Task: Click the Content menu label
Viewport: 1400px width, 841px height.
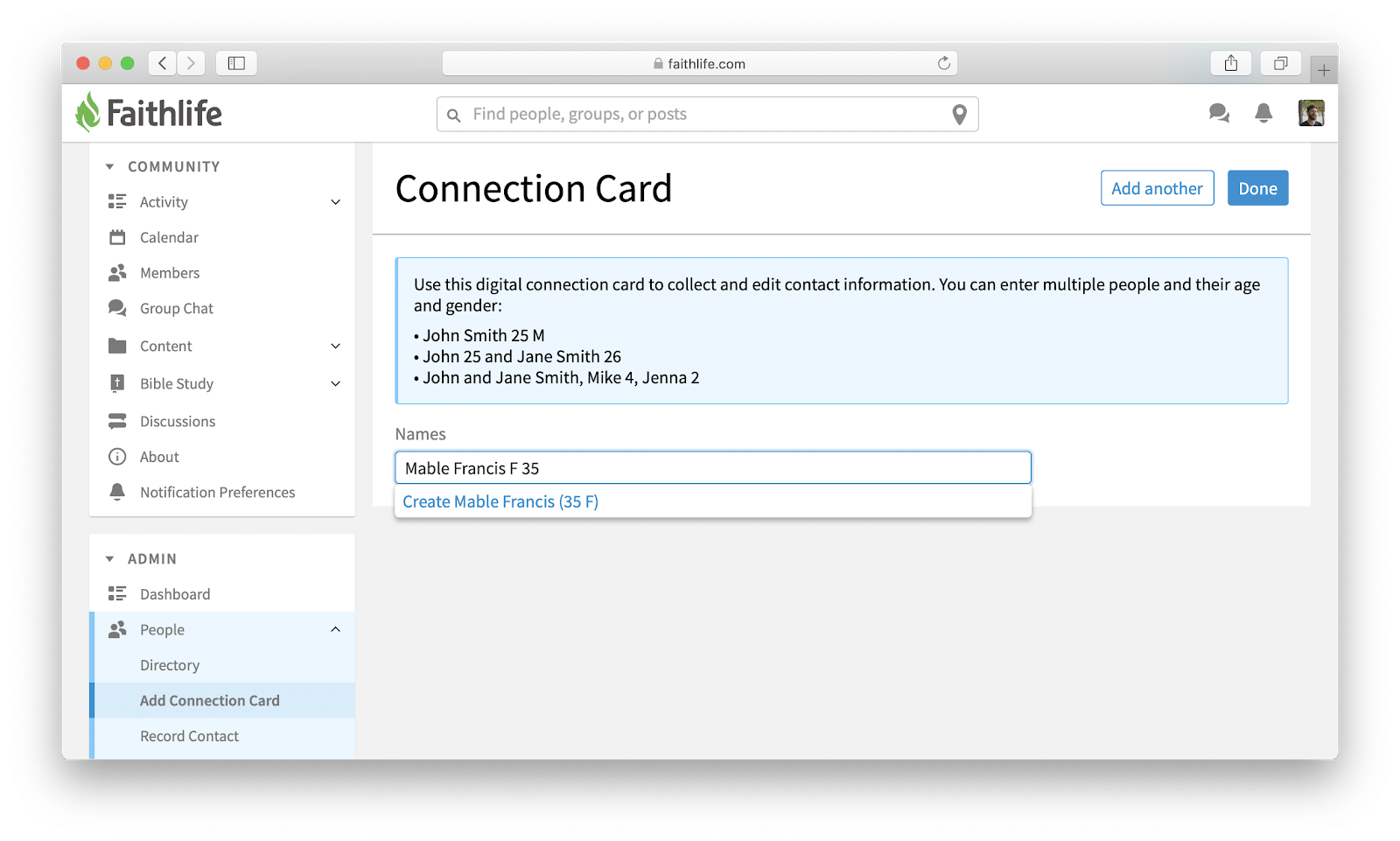Action: click(x=166, y=346)
